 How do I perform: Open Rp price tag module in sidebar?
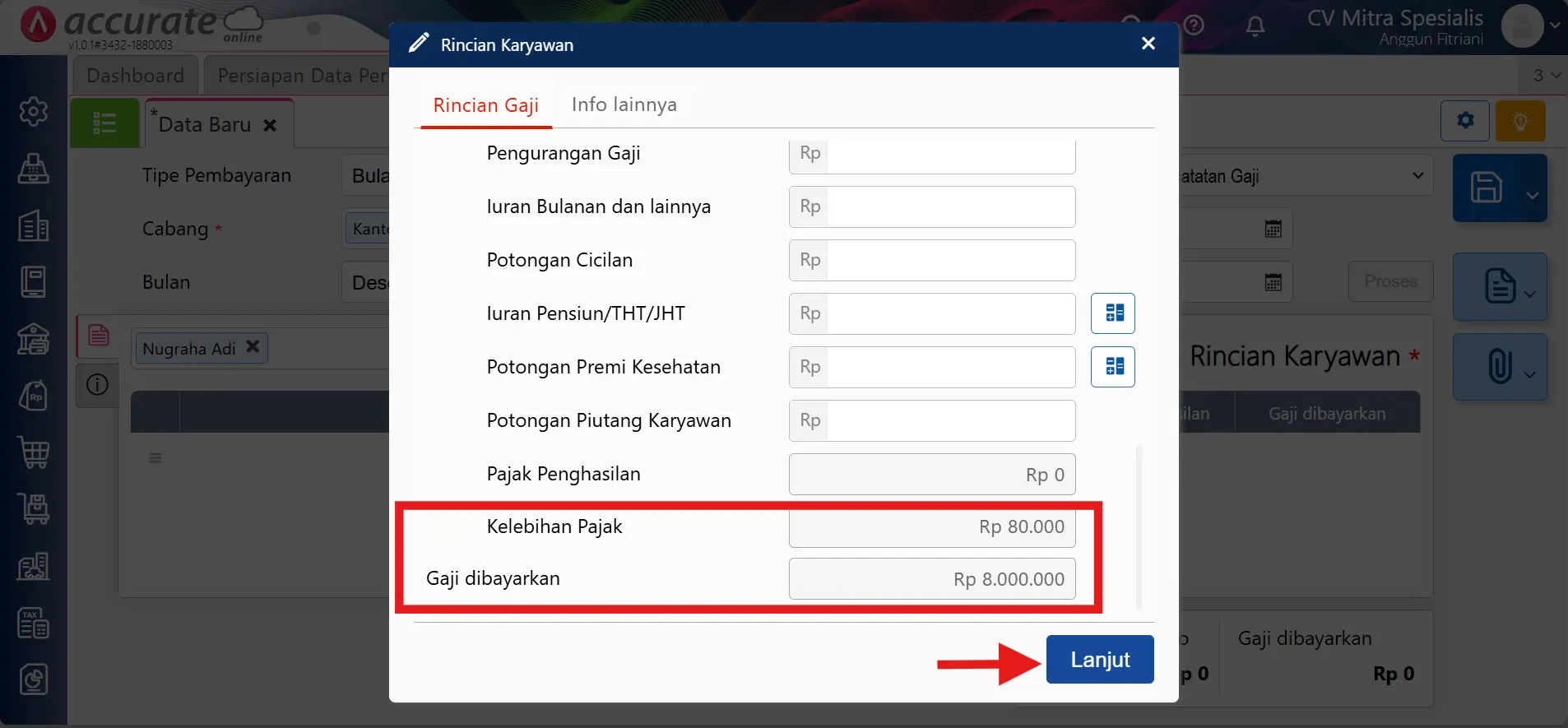tap(34, 395)
